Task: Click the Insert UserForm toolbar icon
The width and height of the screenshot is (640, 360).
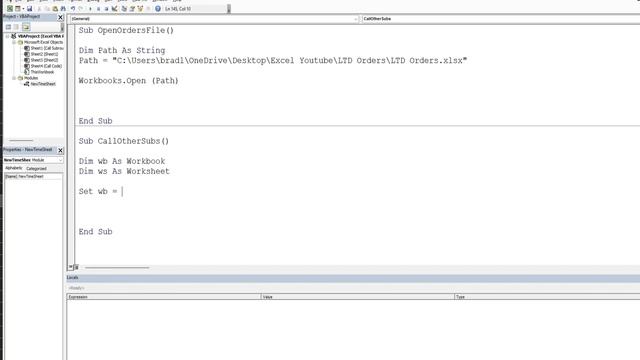Action: coord(18,8)
